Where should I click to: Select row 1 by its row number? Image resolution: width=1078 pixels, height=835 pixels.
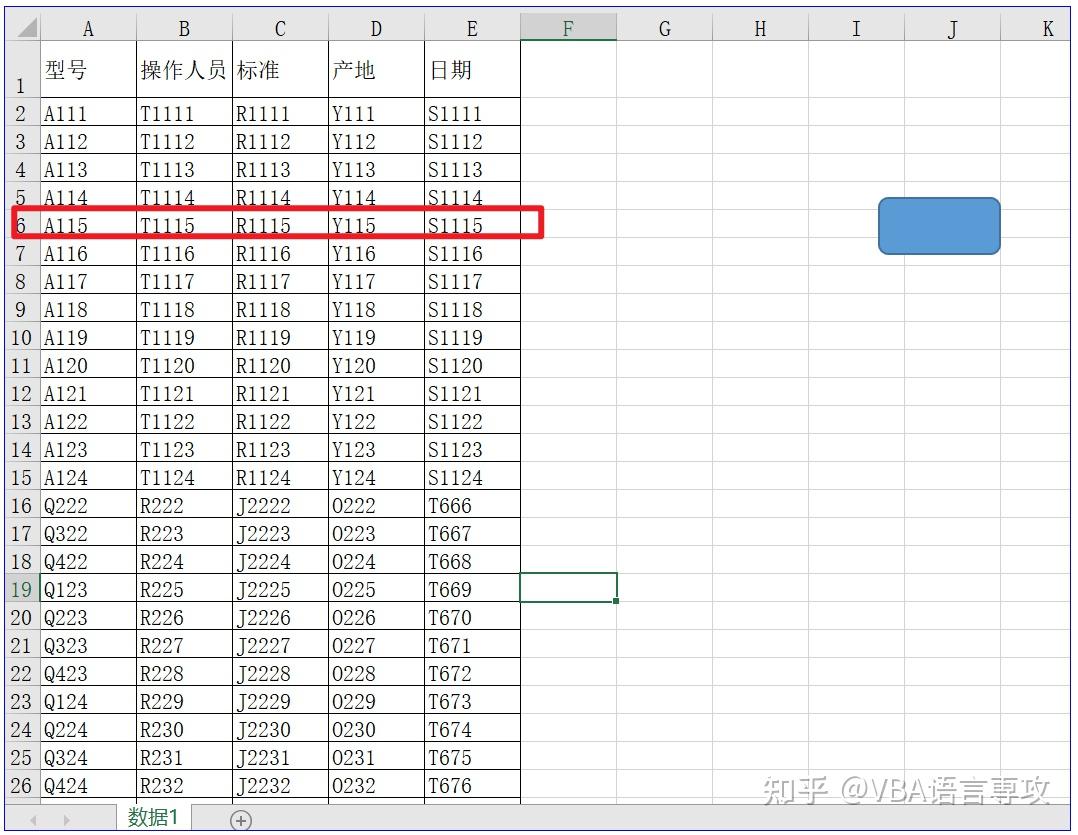coord(20,70)
